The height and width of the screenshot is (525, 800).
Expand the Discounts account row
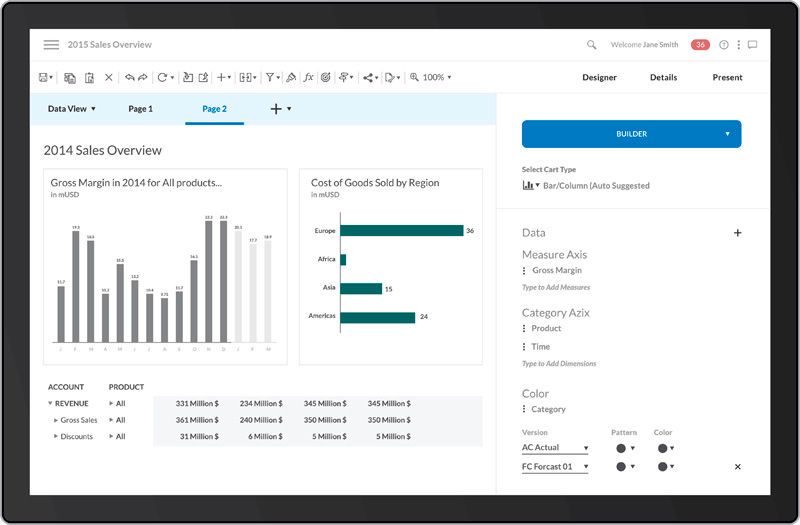56,437
